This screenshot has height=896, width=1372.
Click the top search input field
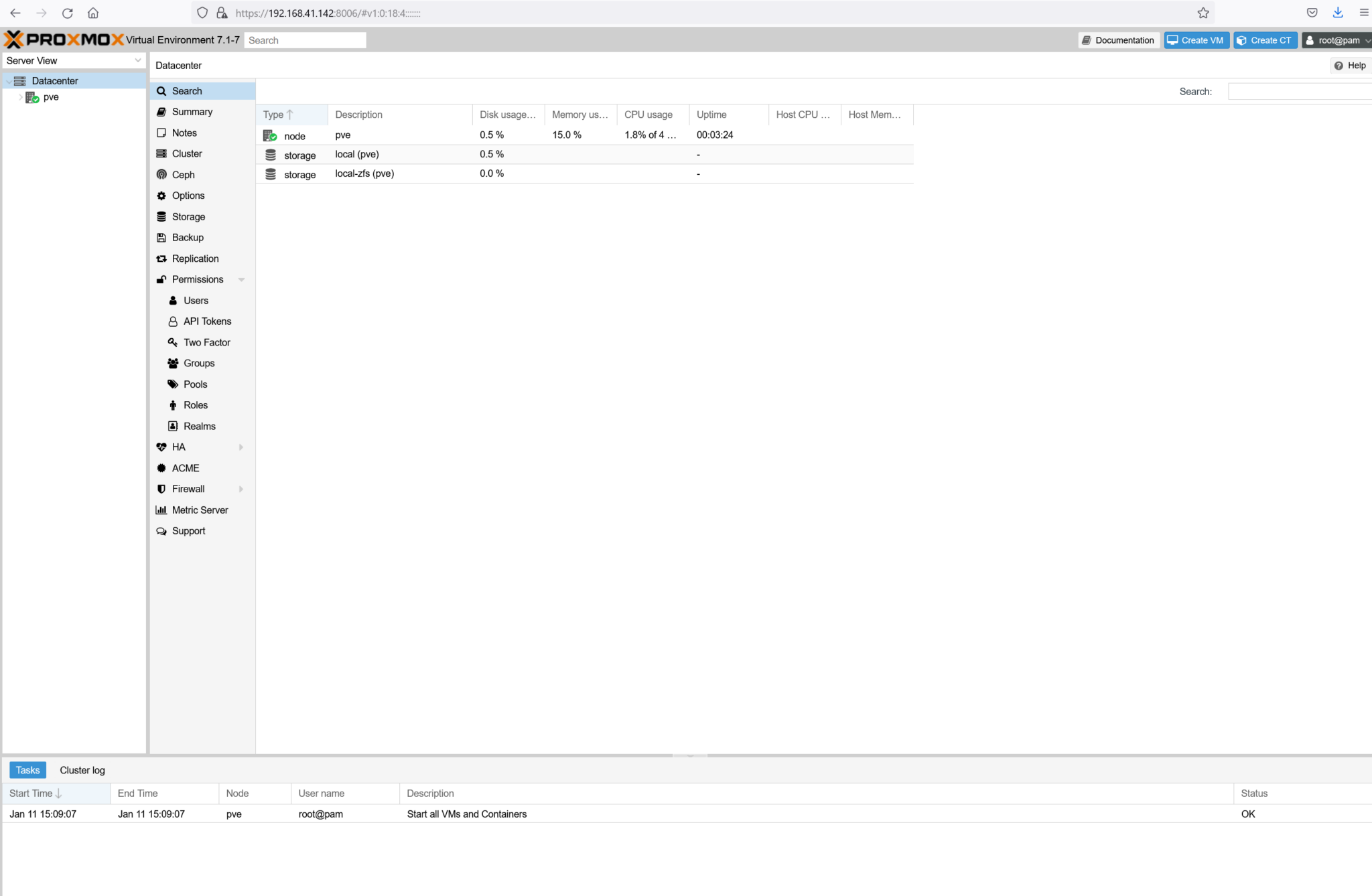305,40
